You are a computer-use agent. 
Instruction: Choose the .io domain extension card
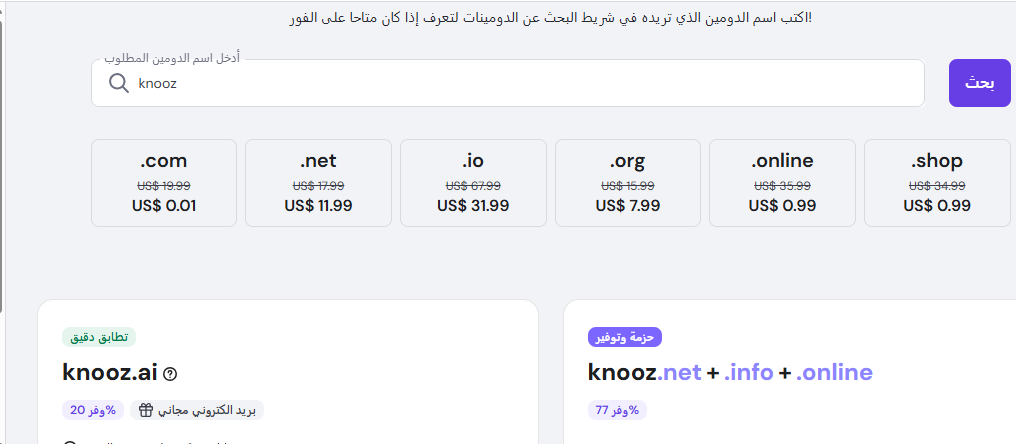473,183
